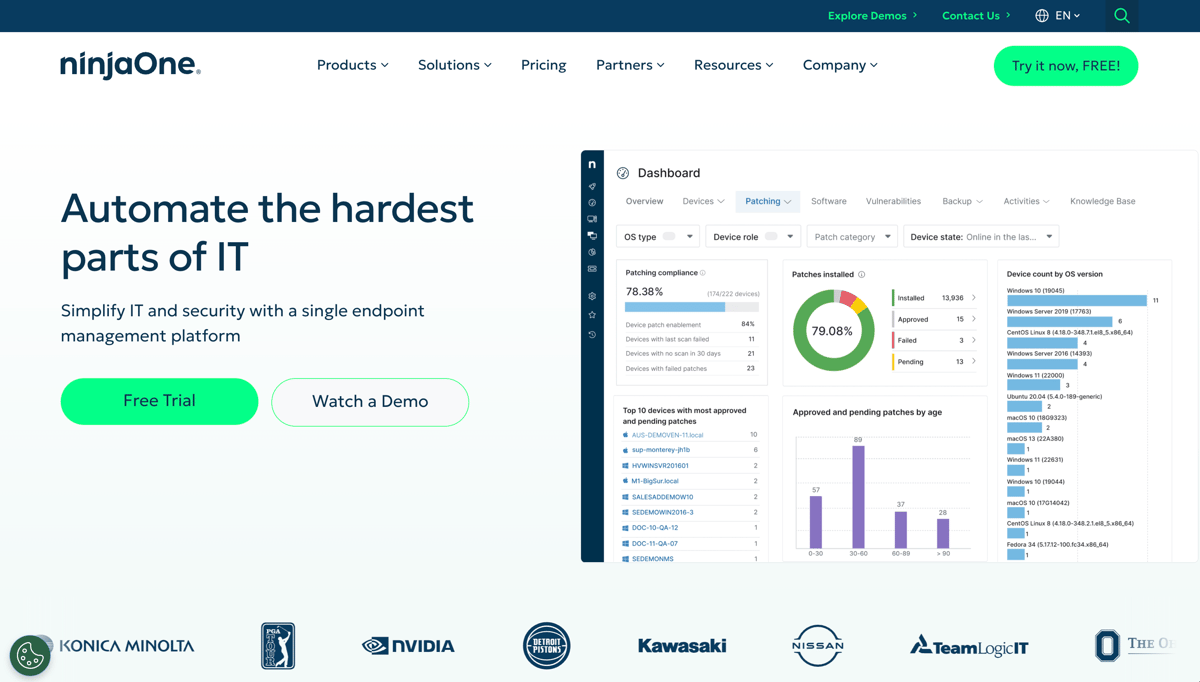The image size is (1200, 682).
Task: Follow the Explore Demos link
Action: tap(873, 16)
